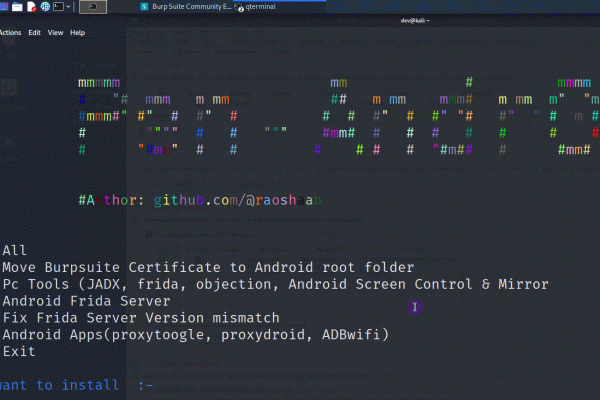Screen dimensions: 600x400
Task: Click the 'All' option line
Action: pos(15,250)
